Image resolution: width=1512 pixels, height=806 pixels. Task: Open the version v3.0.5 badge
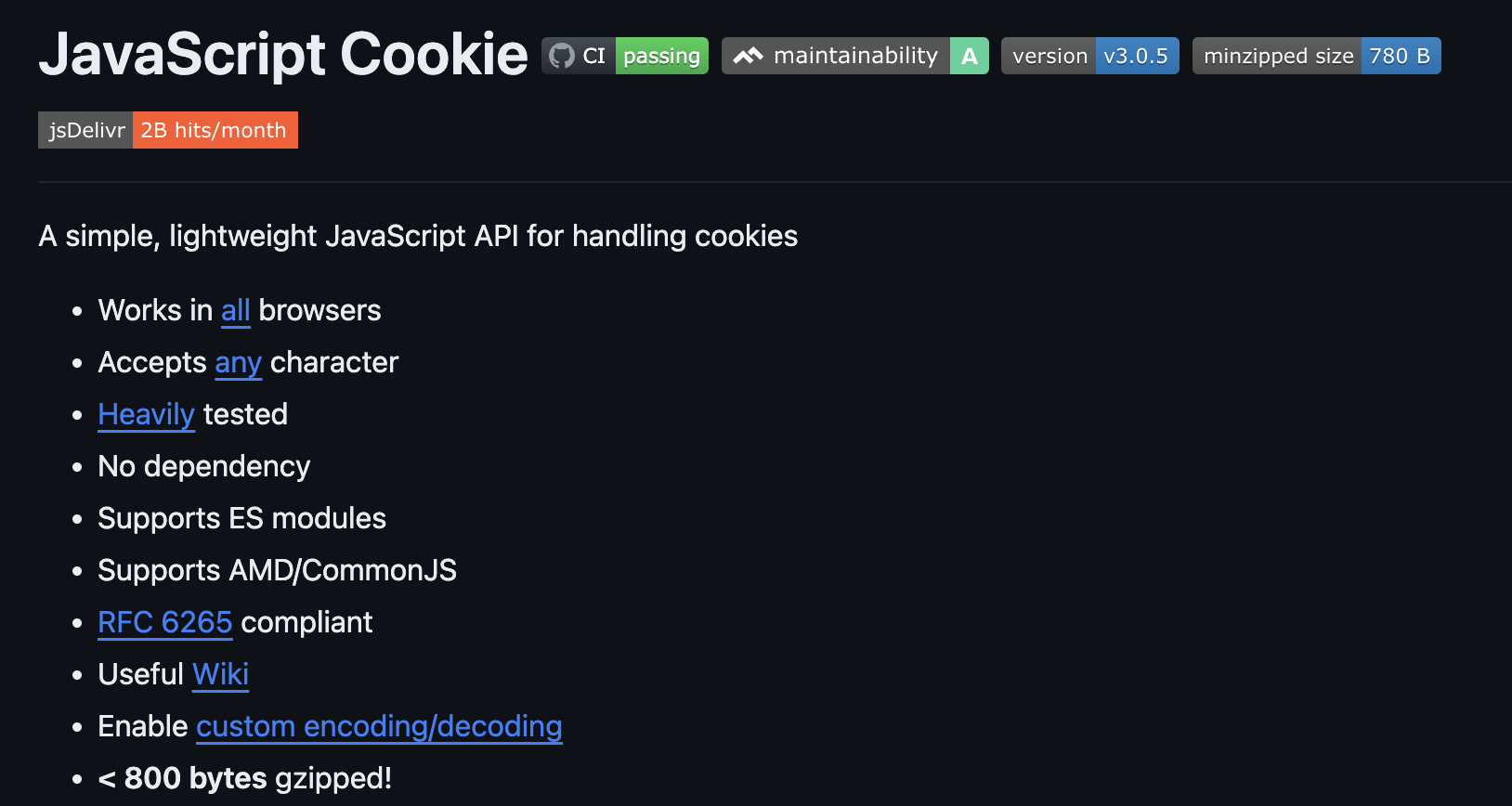coord(1089,56)
